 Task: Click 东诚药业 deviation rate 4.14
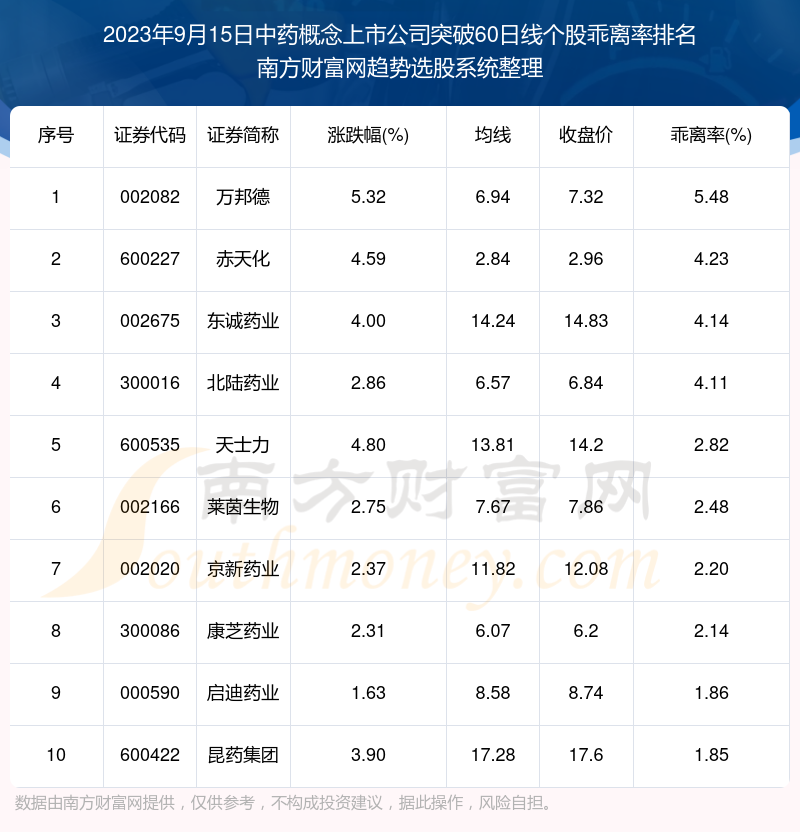point(711,321)
